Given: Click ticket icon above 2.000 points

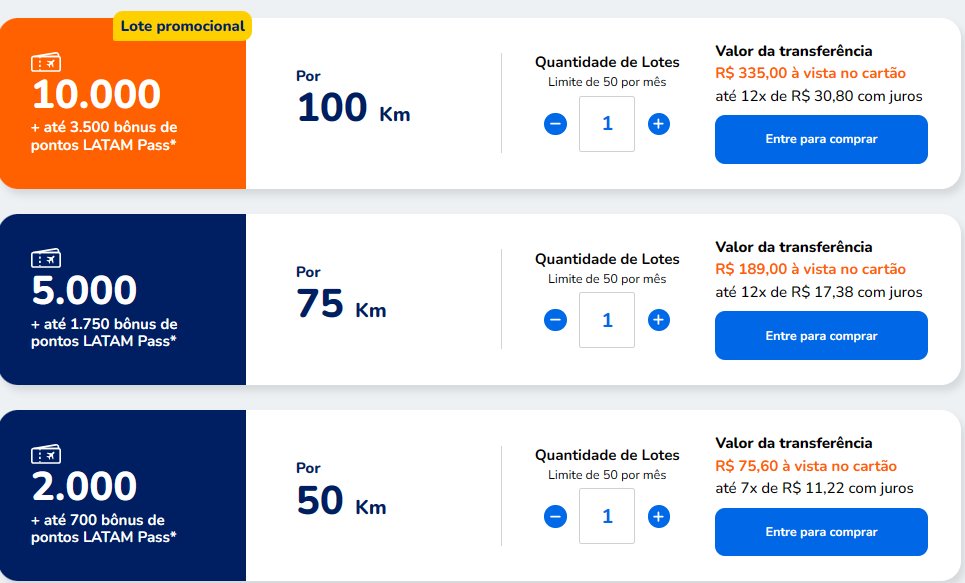Looking at the screenshot, I should 46,454.
